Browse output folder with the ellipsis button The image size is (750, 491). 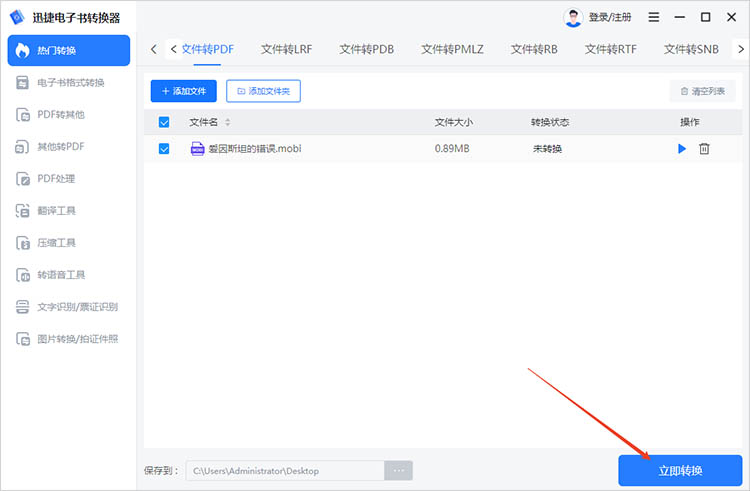(x=398, y=471)
